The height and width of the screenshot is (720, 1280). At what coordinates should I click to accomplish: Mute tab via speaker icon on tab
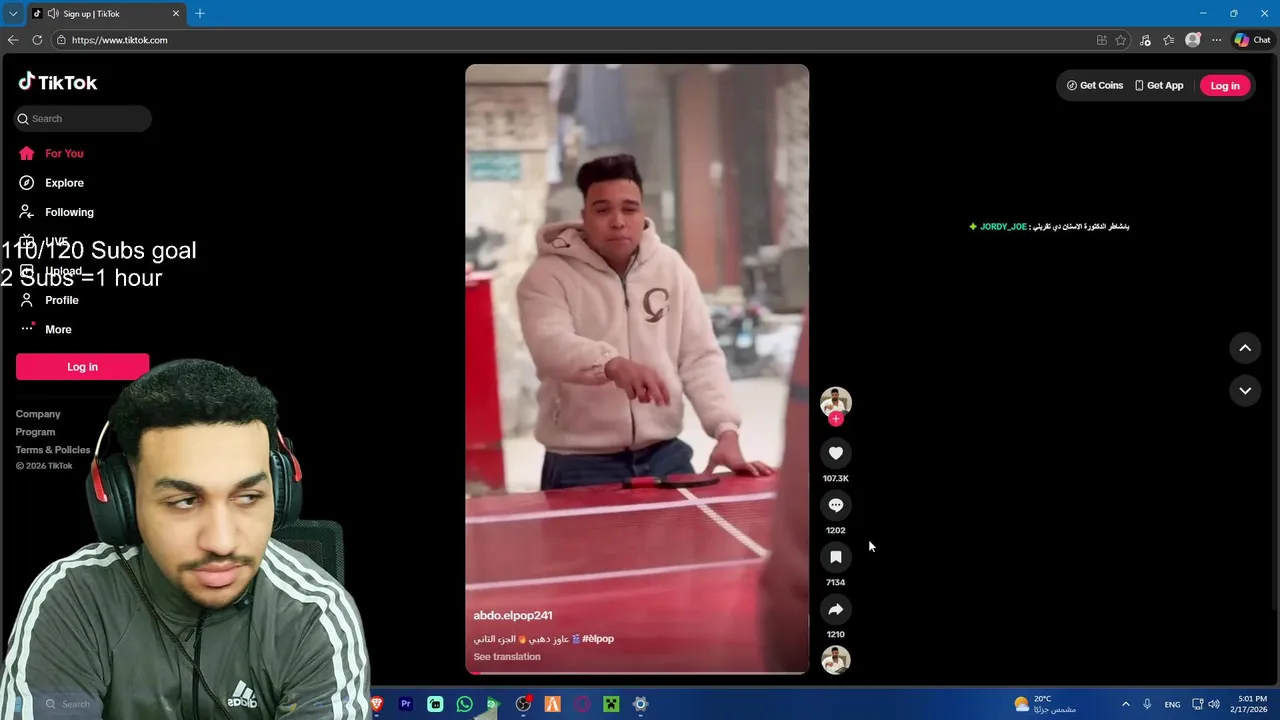point(52,13)
